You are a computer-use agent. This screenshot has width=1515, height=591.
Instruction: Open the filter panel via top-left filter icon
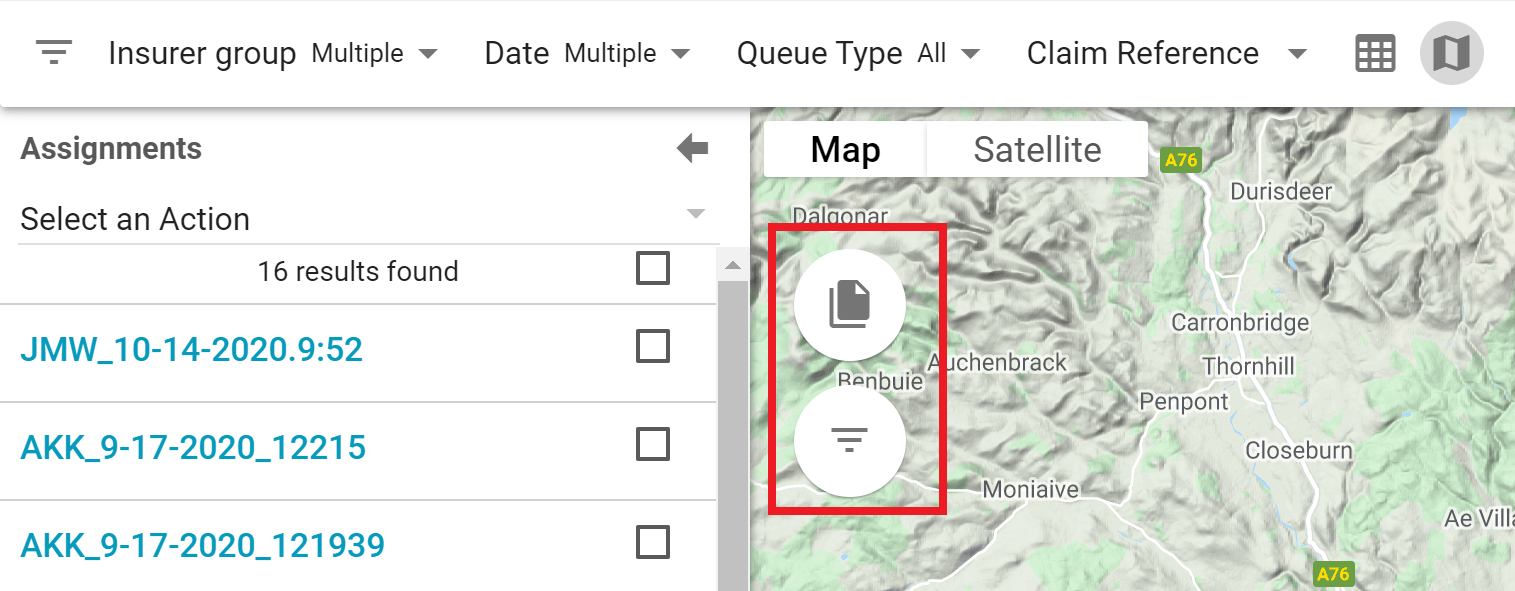click(53, 53)
